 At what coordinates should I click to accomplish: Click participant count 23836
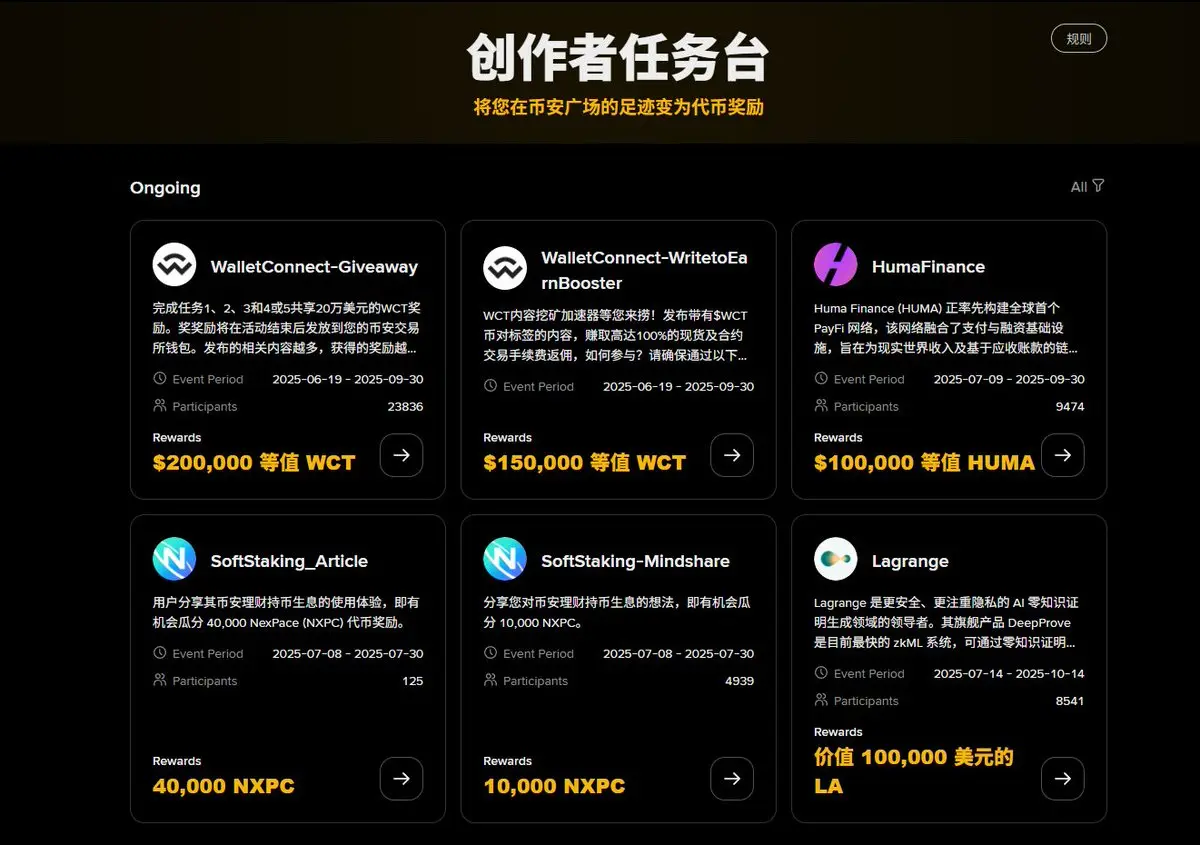tap(405, 407)
